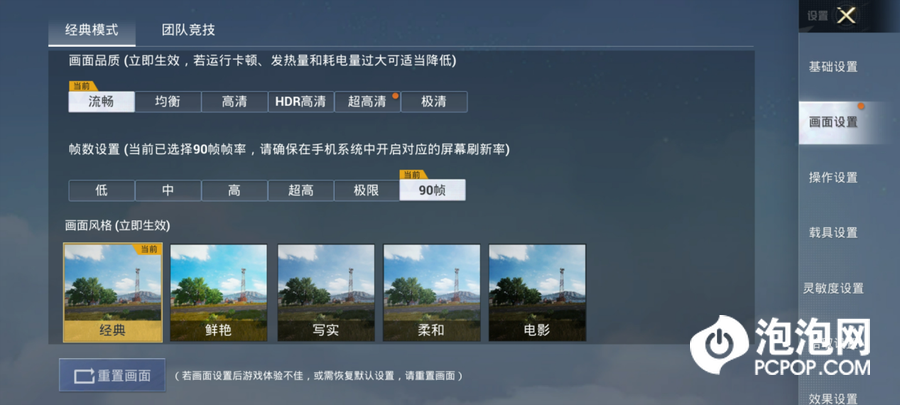900x405 pixels.
Task: Choose the 鲜艳 style thumbnail
Action: [x=219, y=293]
